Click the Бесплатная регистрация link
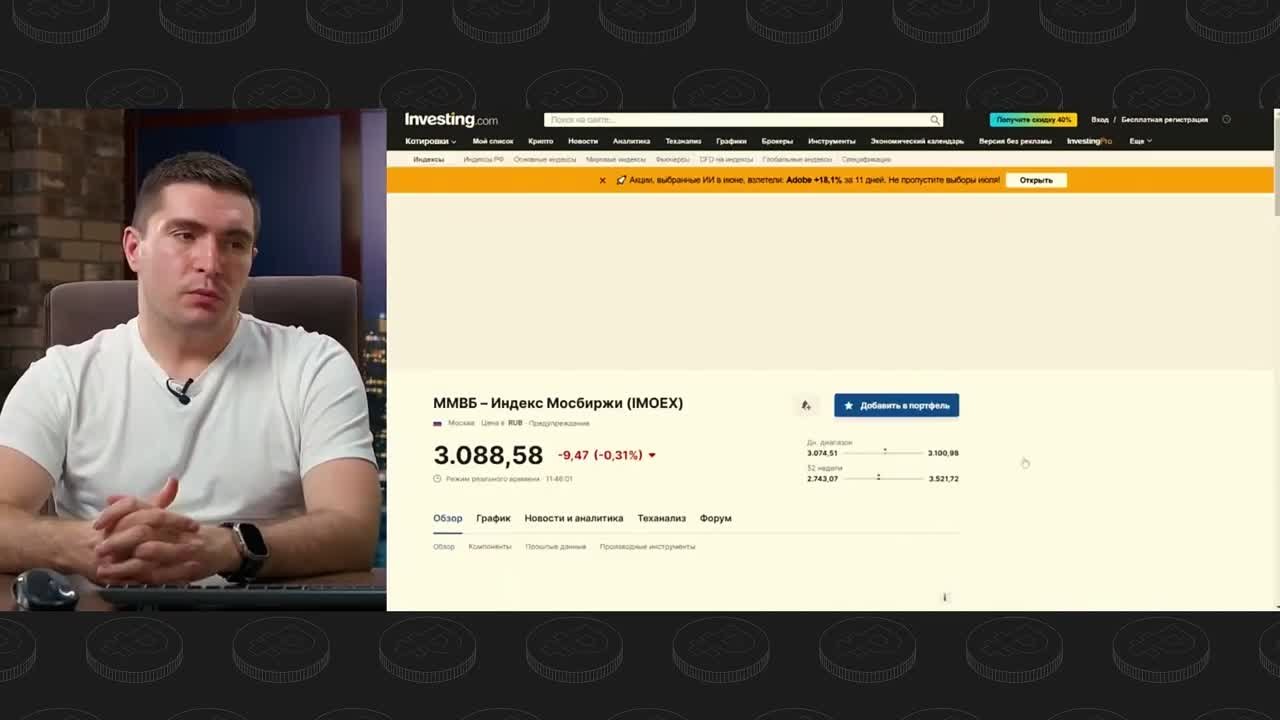 1164,120
